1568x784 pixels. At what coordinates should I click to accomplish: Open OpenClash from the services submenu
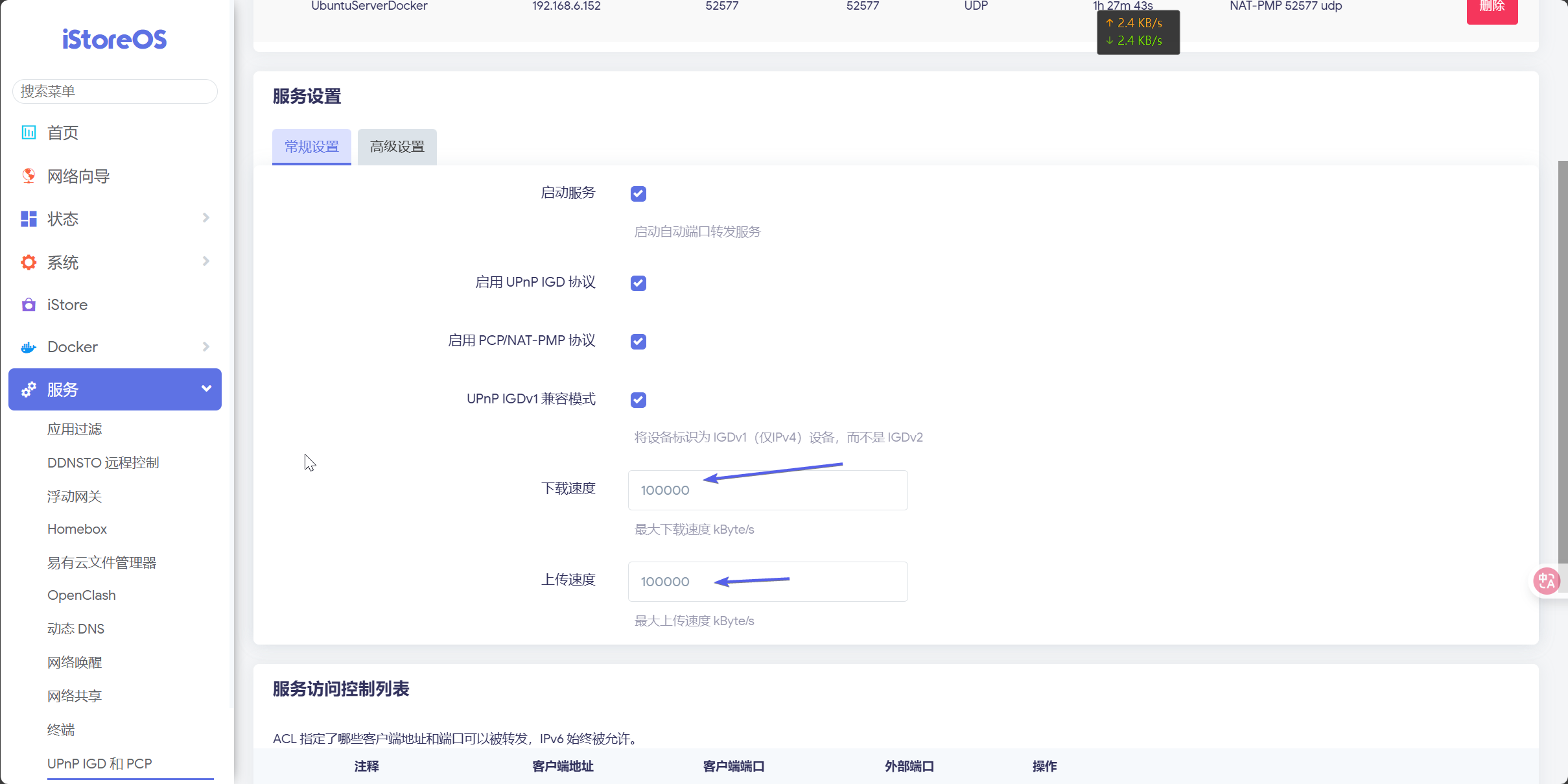pos(82,595)
